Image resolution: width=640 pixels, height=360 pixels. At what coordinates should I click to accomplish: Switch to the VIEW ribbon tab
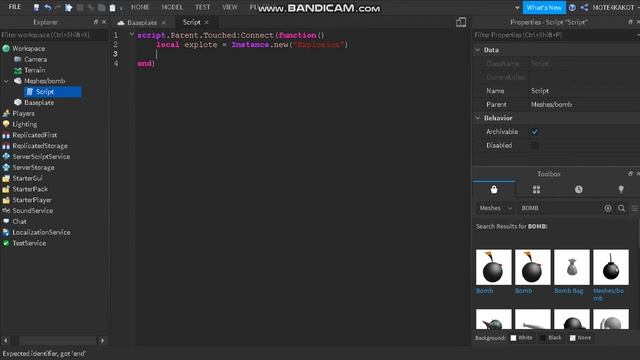pyautogui.click(x=230, y=7)
